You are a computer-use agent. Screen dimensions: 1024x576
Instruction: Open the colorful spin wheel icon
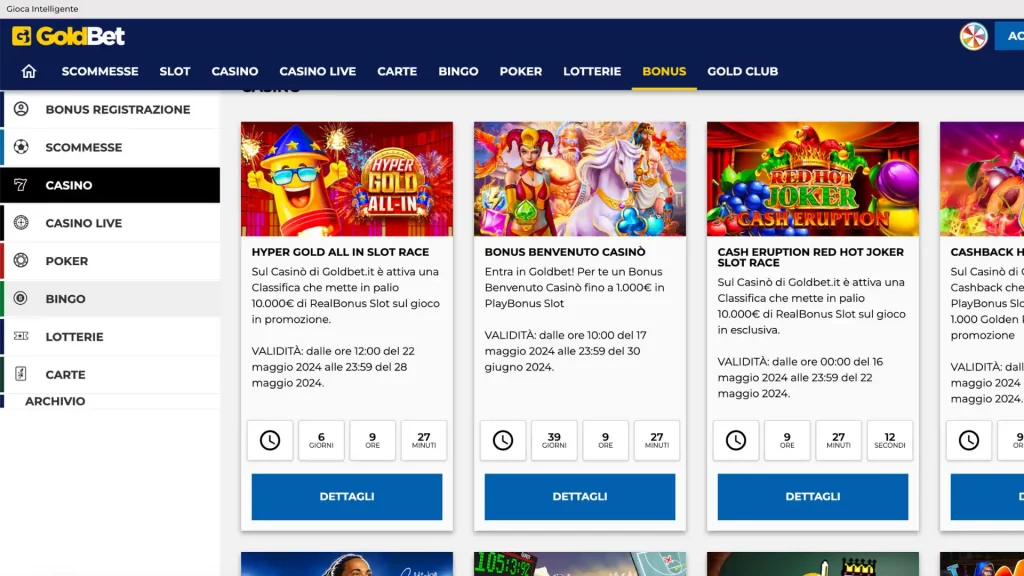[973, 36]
